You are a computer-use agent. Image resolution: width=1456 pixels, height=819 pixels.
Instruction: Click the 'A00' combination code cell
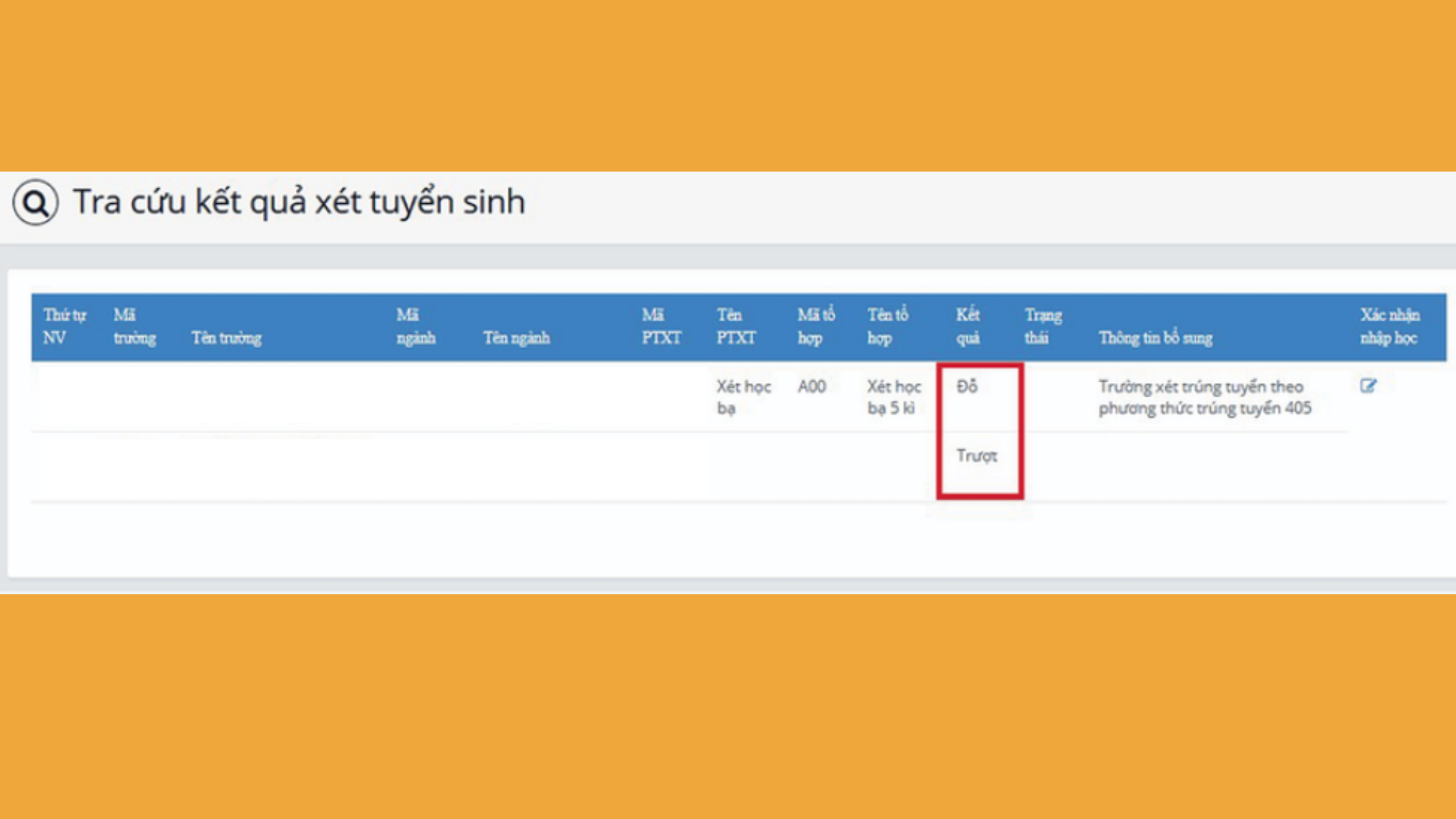point(811,387)
